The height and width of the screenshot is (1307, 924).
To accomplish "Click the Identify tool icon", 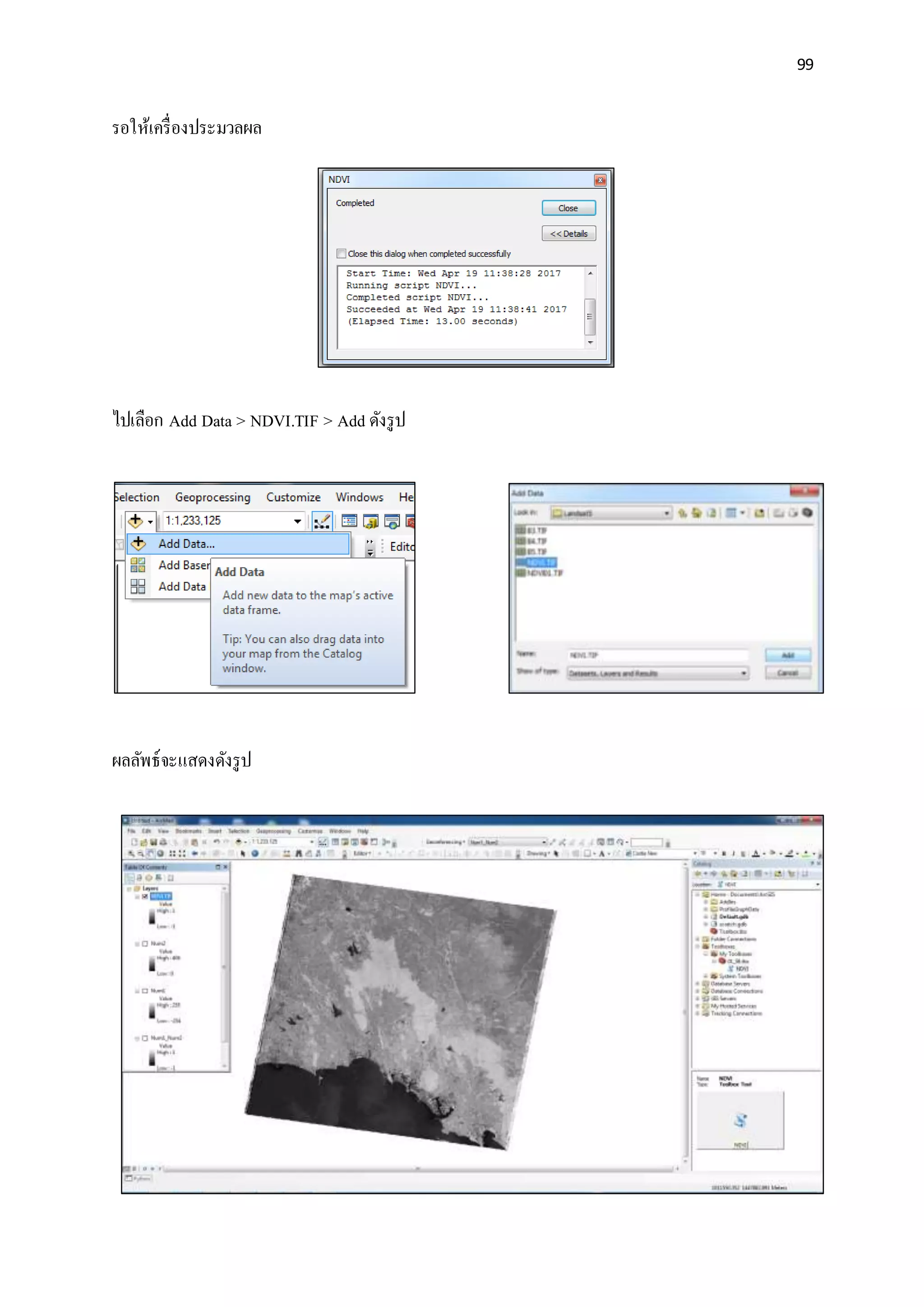I will pos(255,853).
